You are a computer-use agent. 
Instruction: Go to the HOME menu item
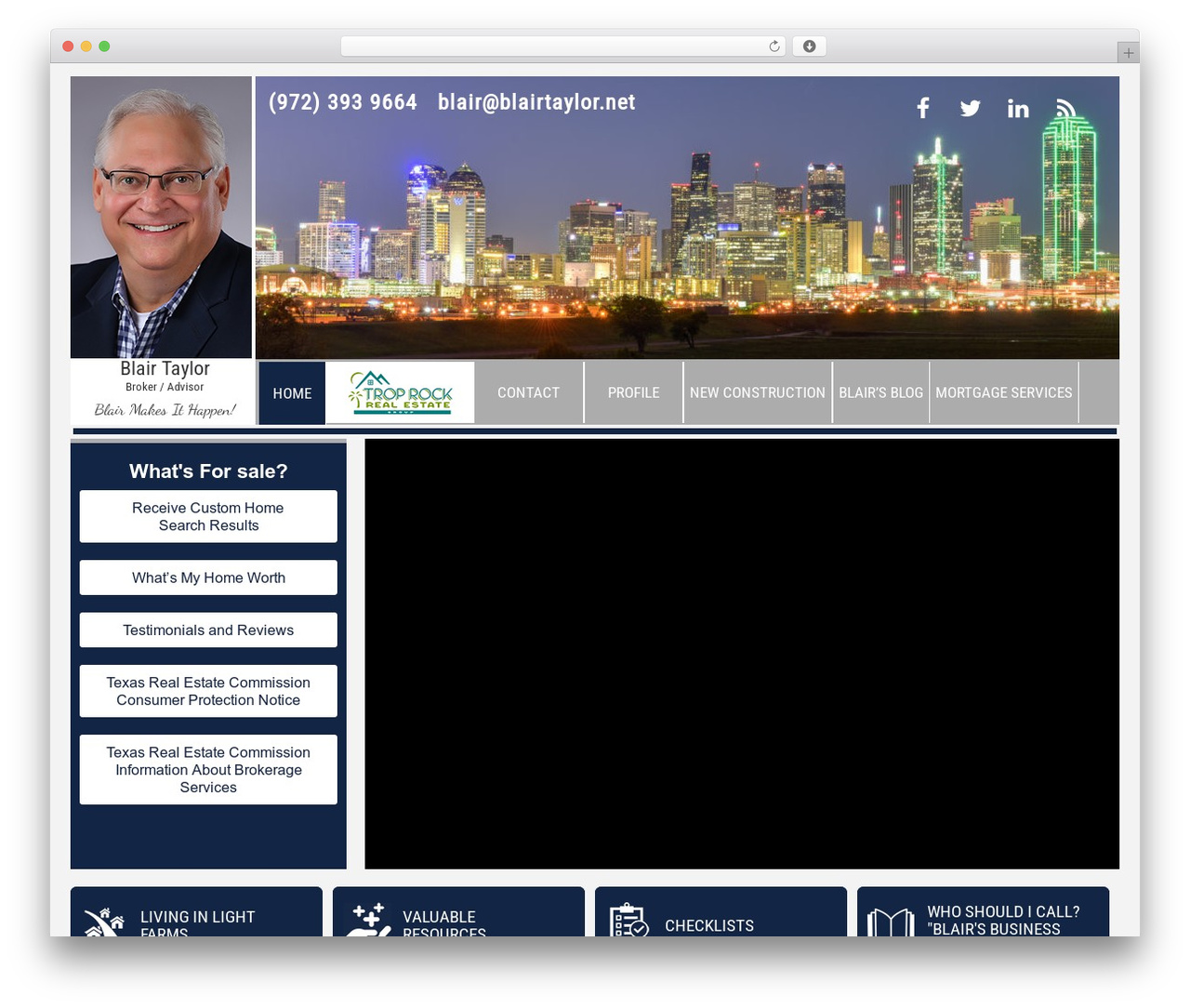point(292,393)
